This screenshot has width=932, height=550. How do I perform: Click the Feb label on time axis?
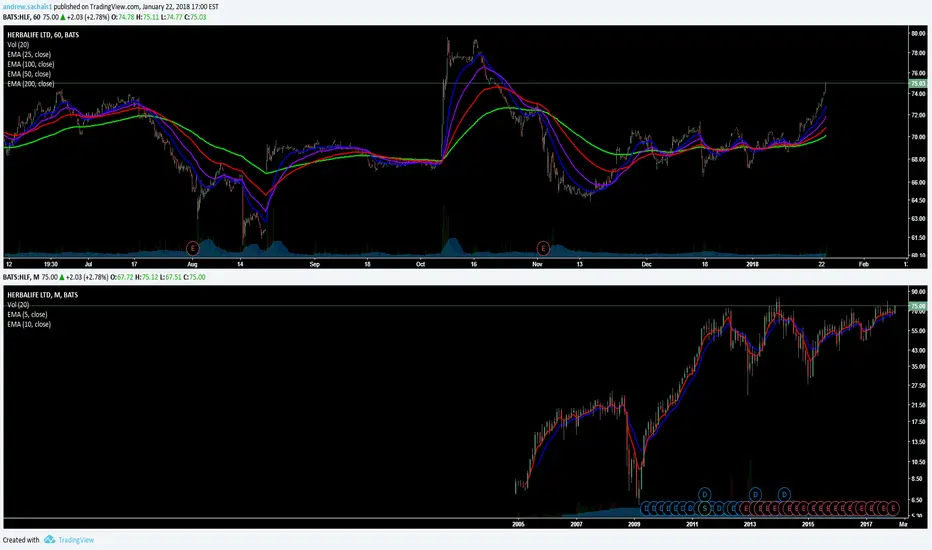pyautogui.click(x=864, y=264)
